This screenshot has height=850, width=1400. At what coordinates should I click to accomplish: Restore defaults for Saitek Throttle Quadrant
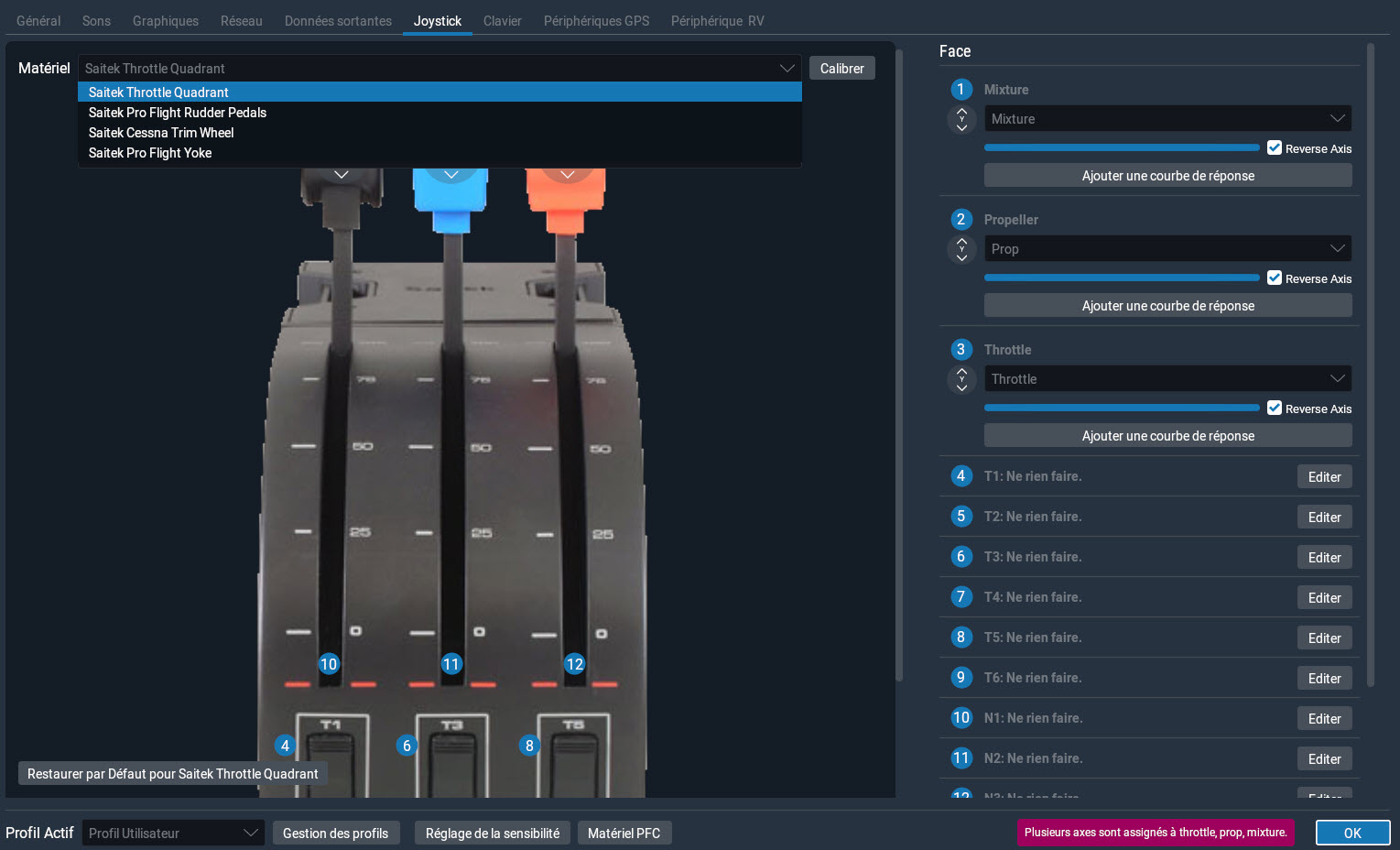tap(173, 774)
